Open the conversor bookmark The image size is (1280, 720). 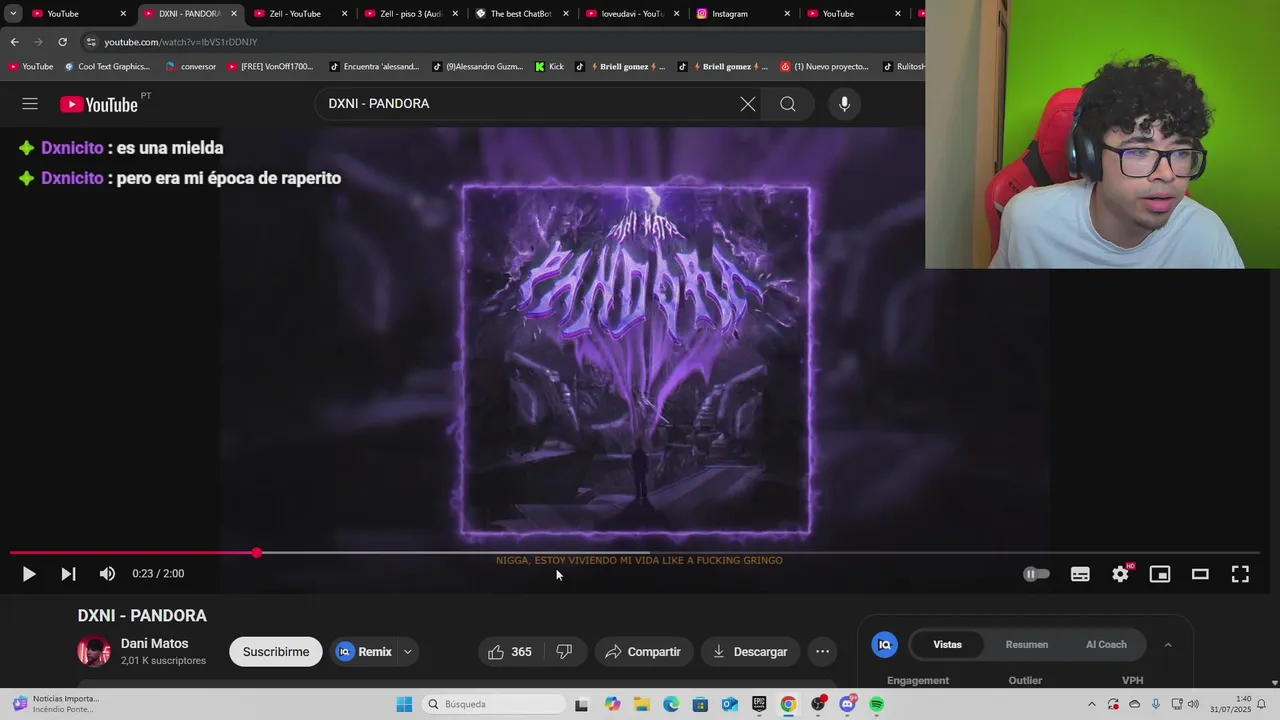[191, 67]
